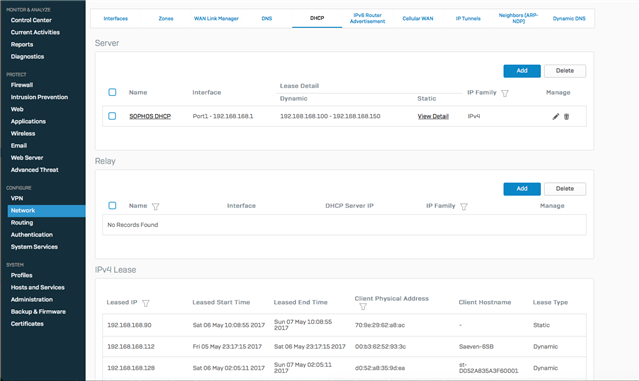Open Profiles under System

[22, 275]
